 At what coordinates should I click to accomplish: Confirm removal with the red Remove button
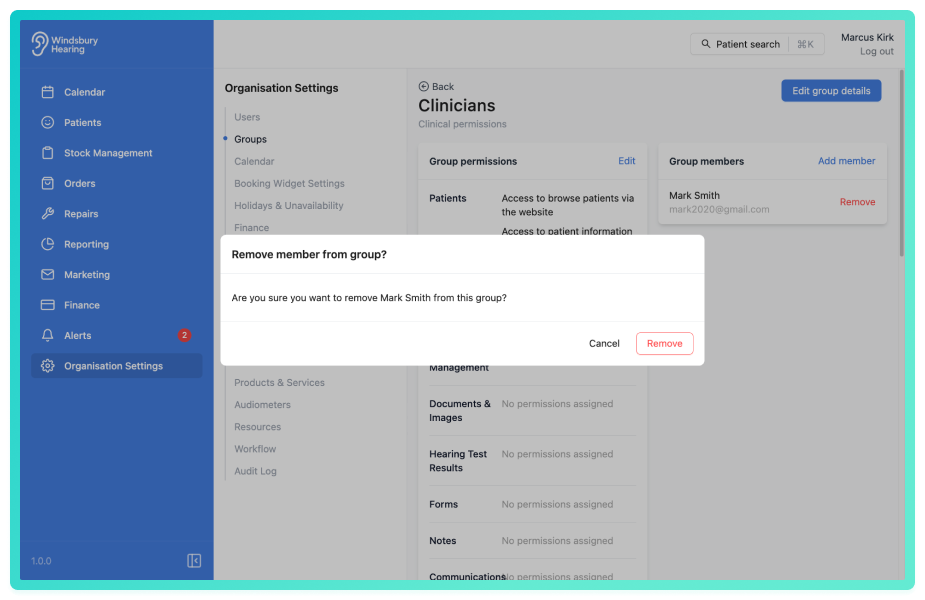click(x=664, y=343)
